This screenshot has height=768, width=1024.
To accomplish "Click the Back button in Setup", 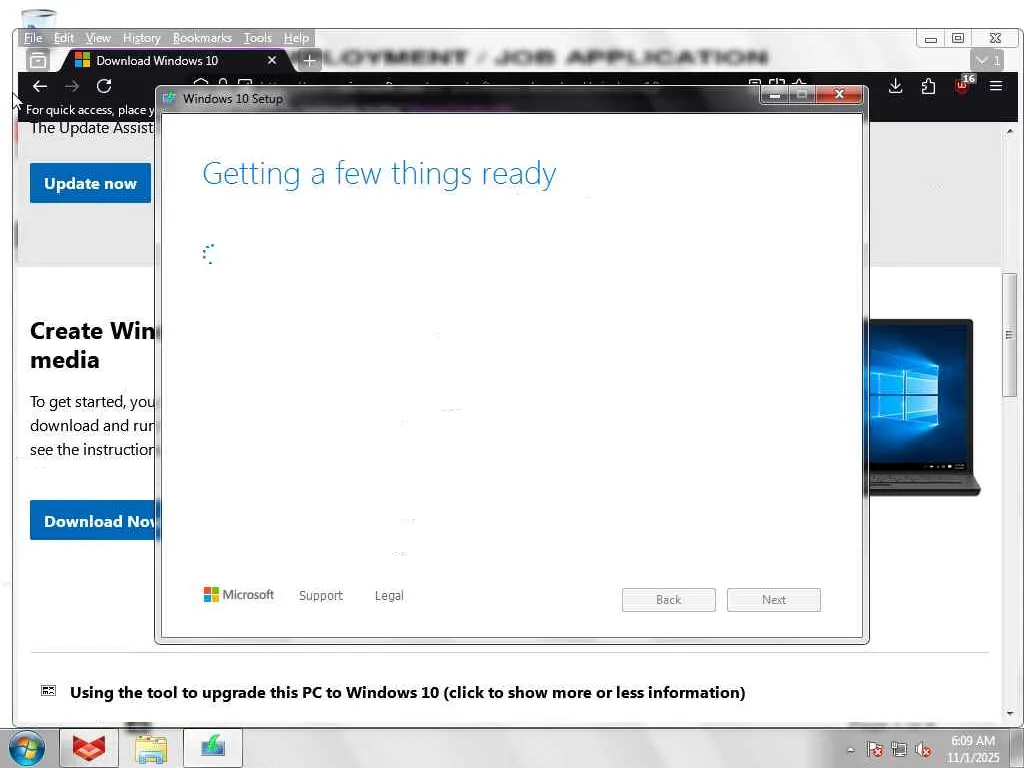I will (668, 600).
